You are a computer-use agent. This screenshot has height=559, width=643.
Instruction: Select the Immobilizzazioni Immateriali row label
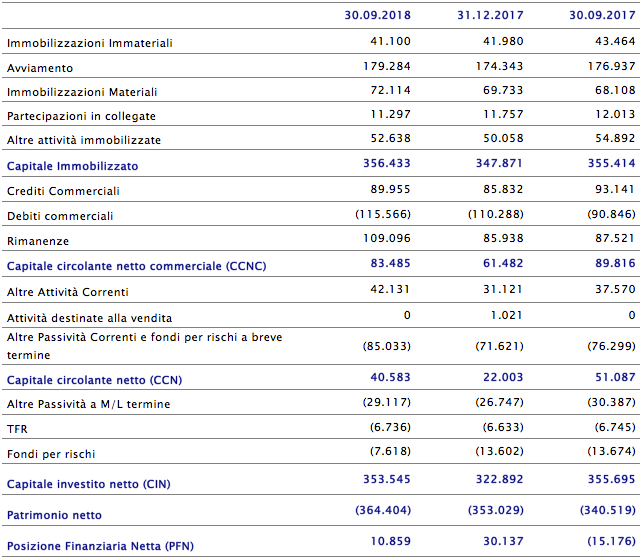coord(90,44)
